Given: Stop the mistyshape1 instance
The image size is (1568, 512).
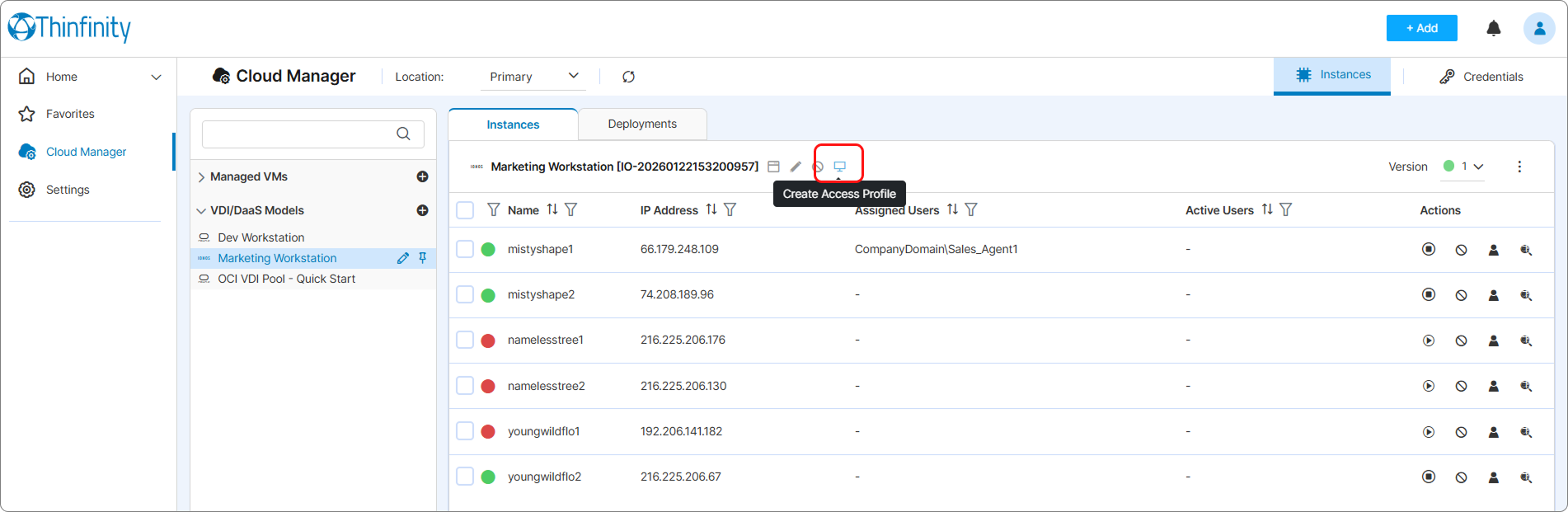Looking at the screenshot, I should (x=1429, y=249).
